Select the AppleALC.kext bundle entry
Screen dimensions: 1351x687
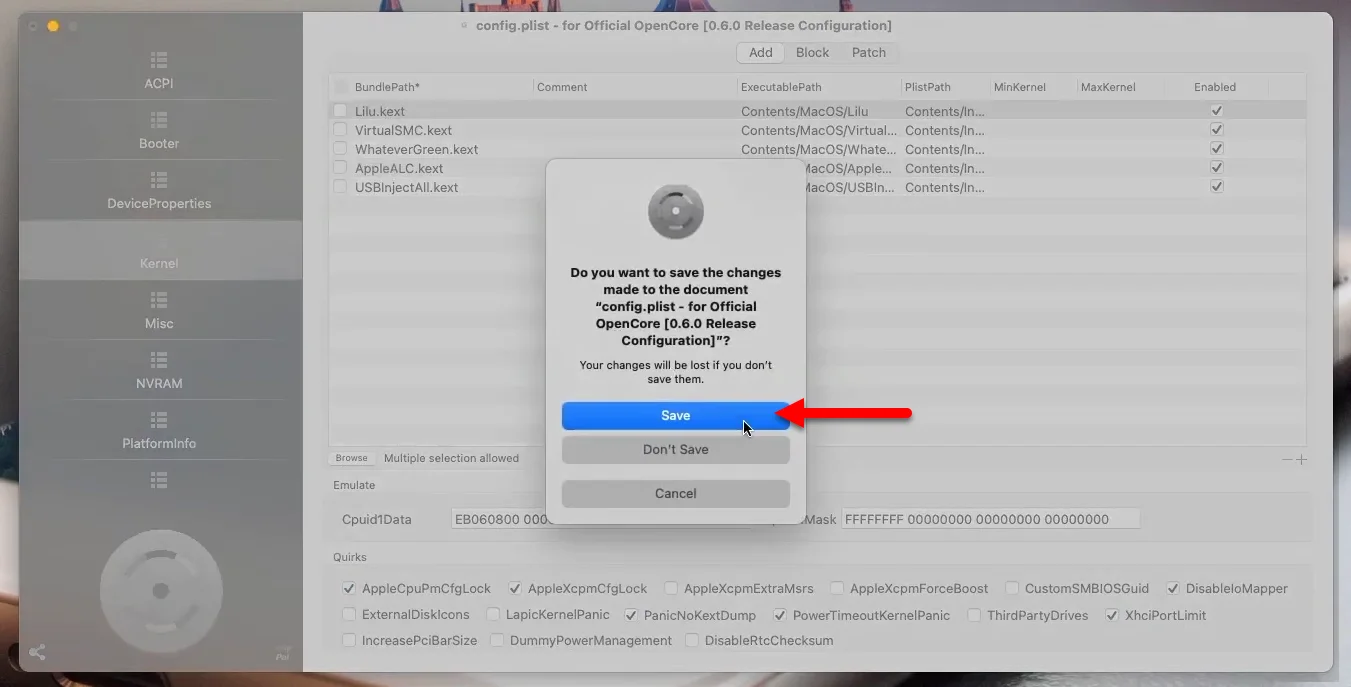(x=399, y=168)
